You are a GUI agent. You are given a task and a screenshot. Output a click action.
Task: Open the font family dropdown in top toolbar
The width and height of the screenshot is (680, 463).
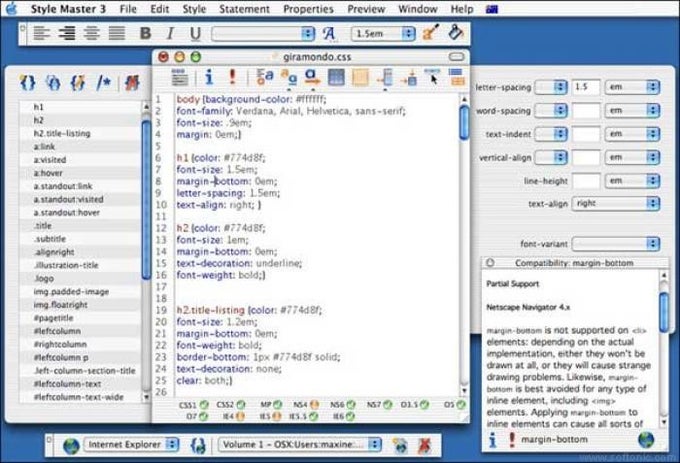coord(263,33)
